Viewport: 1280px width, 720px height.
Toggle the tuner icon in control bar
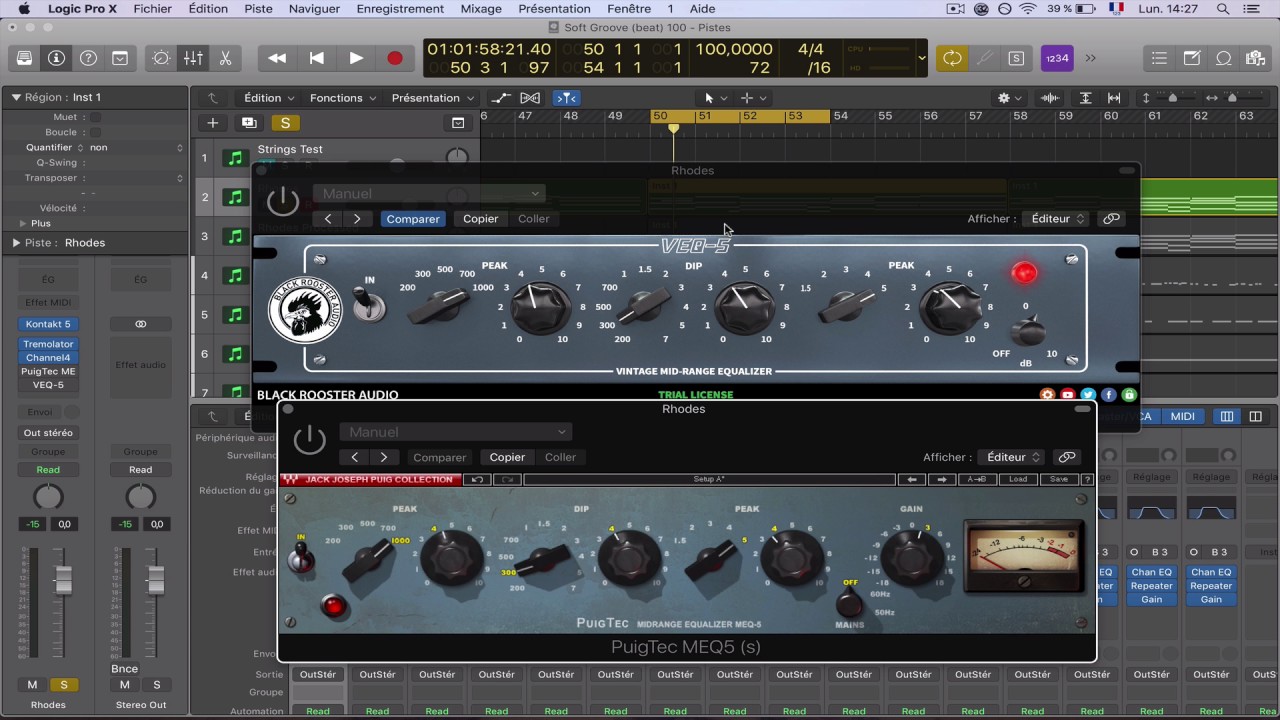(x=984, y=58)
